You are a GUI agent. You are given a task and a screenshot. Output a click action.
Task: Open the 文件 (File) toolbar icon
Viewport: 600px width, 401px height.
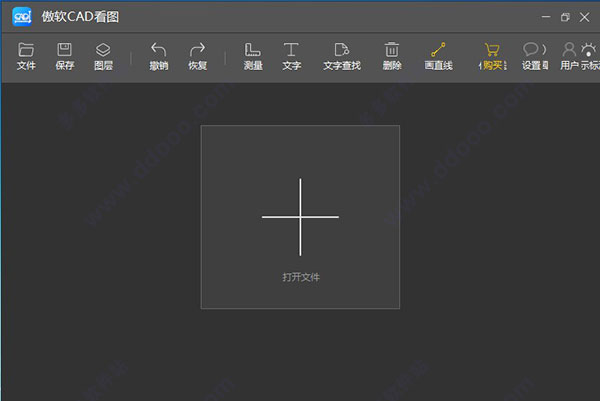(x=26, y=56)
